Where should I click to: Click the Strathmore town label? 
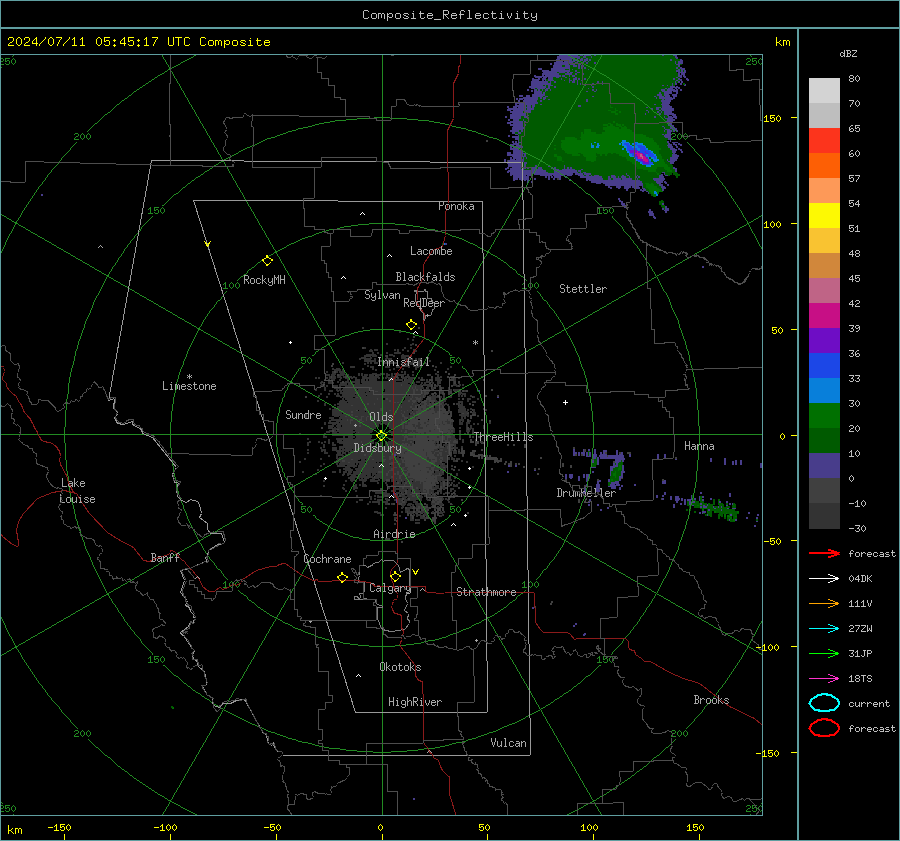(486, 592)
